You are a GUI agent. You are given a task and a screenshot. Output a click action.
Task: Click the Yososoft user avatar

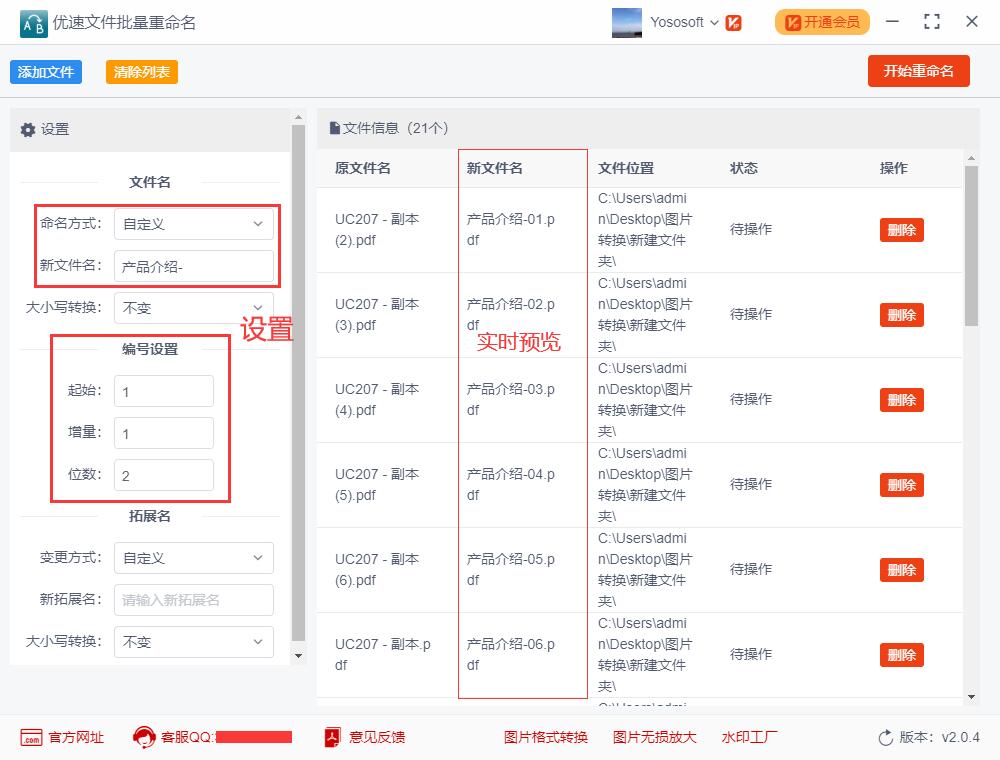[626, 22]
